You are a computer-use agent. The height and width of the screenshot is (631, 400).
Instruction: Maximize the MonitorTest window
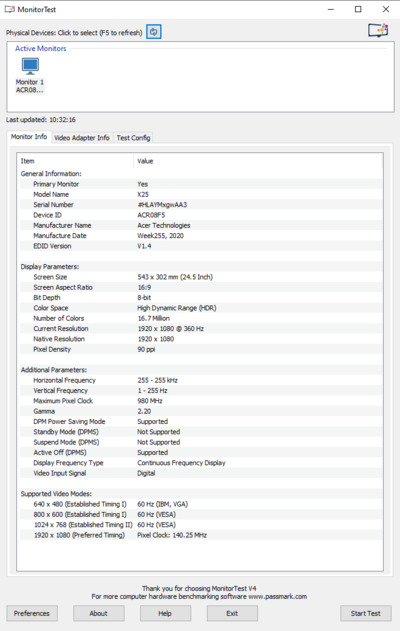pyautogui.click(x=358, y=9)
